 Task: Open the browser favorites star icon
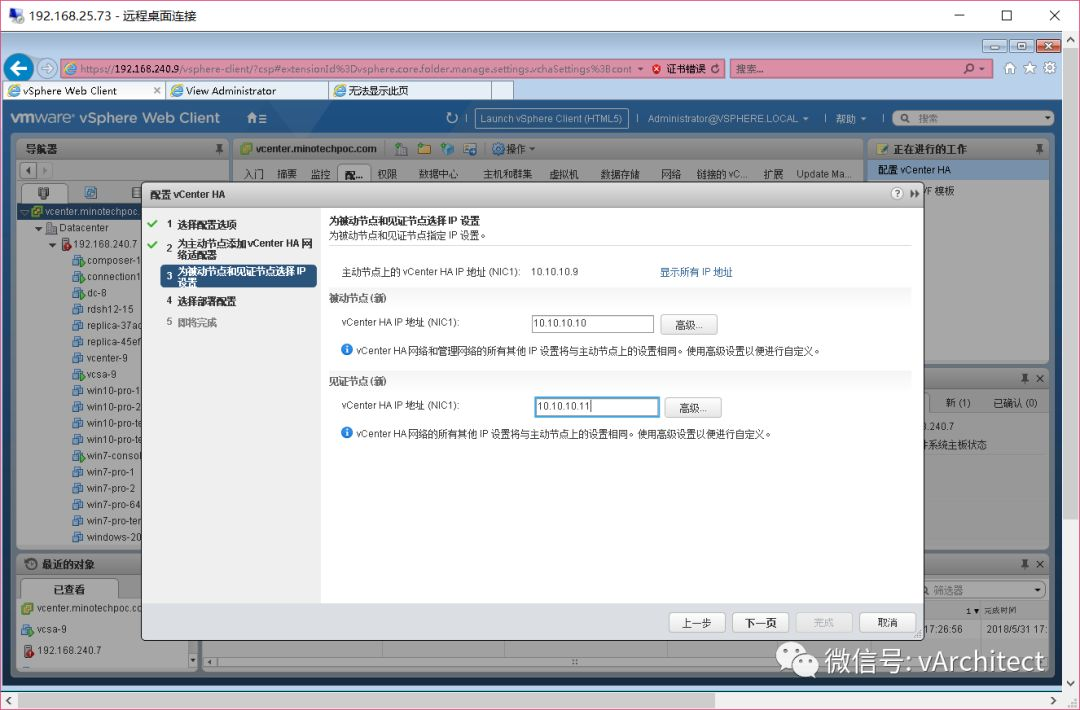1030,67
